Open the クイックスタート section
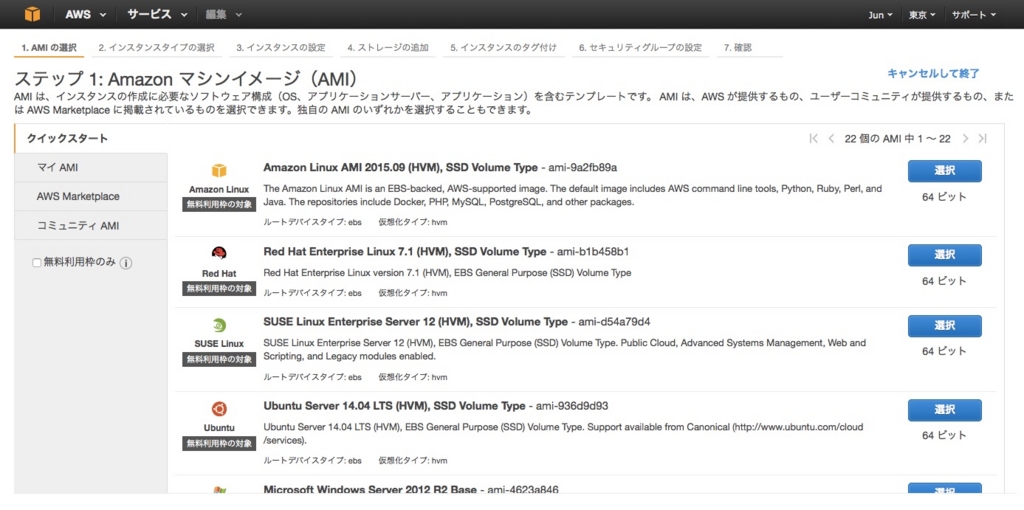 [x=91, y=138]
